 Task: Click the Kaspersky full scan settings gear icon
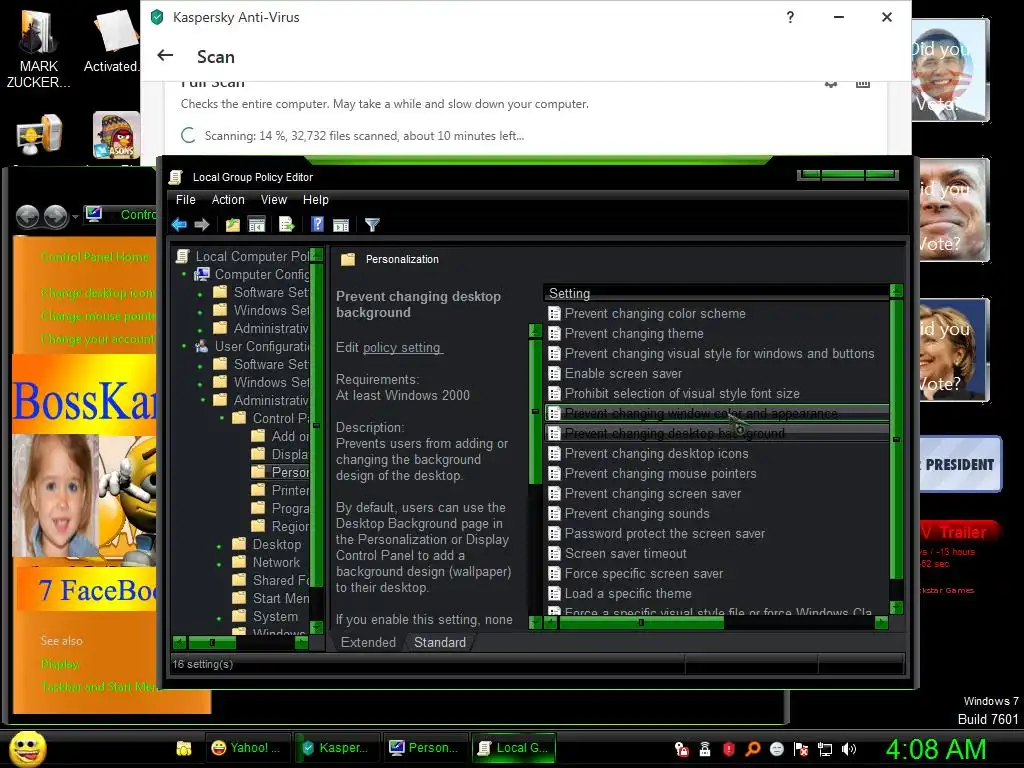[831, 84]
